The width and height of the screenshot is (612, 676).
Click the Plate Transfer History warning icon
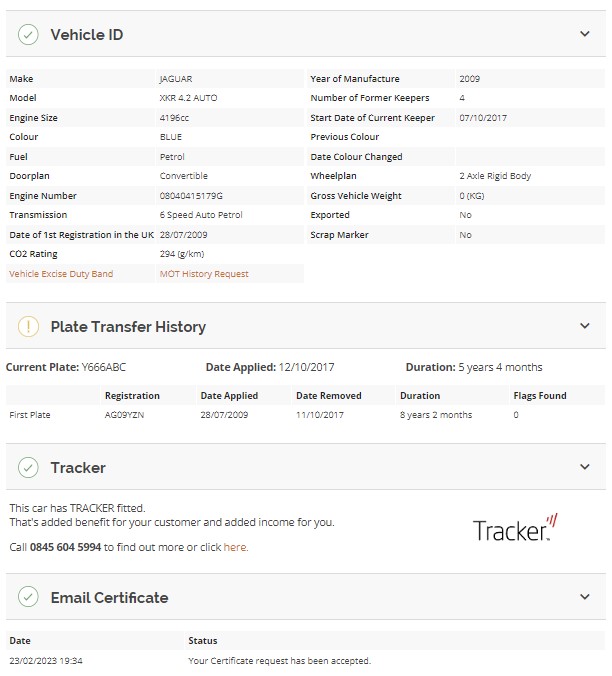[x=28, y=326]
